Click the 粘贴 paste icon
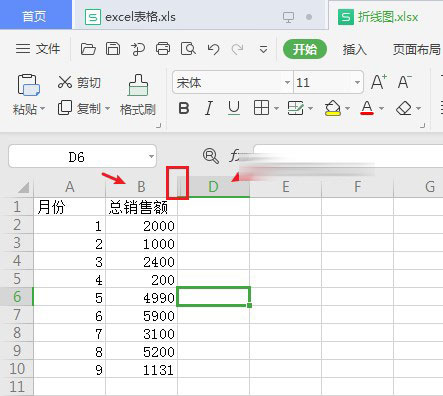 [x=29, y=85]
